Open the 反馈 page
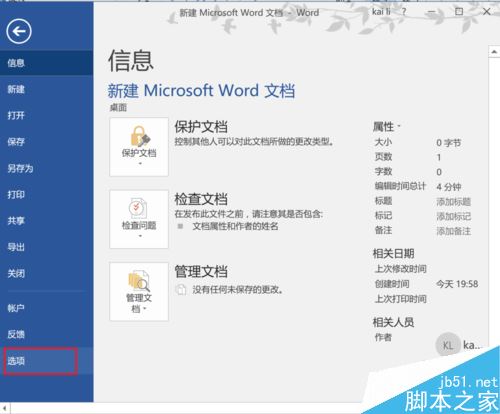 (47, 334)
